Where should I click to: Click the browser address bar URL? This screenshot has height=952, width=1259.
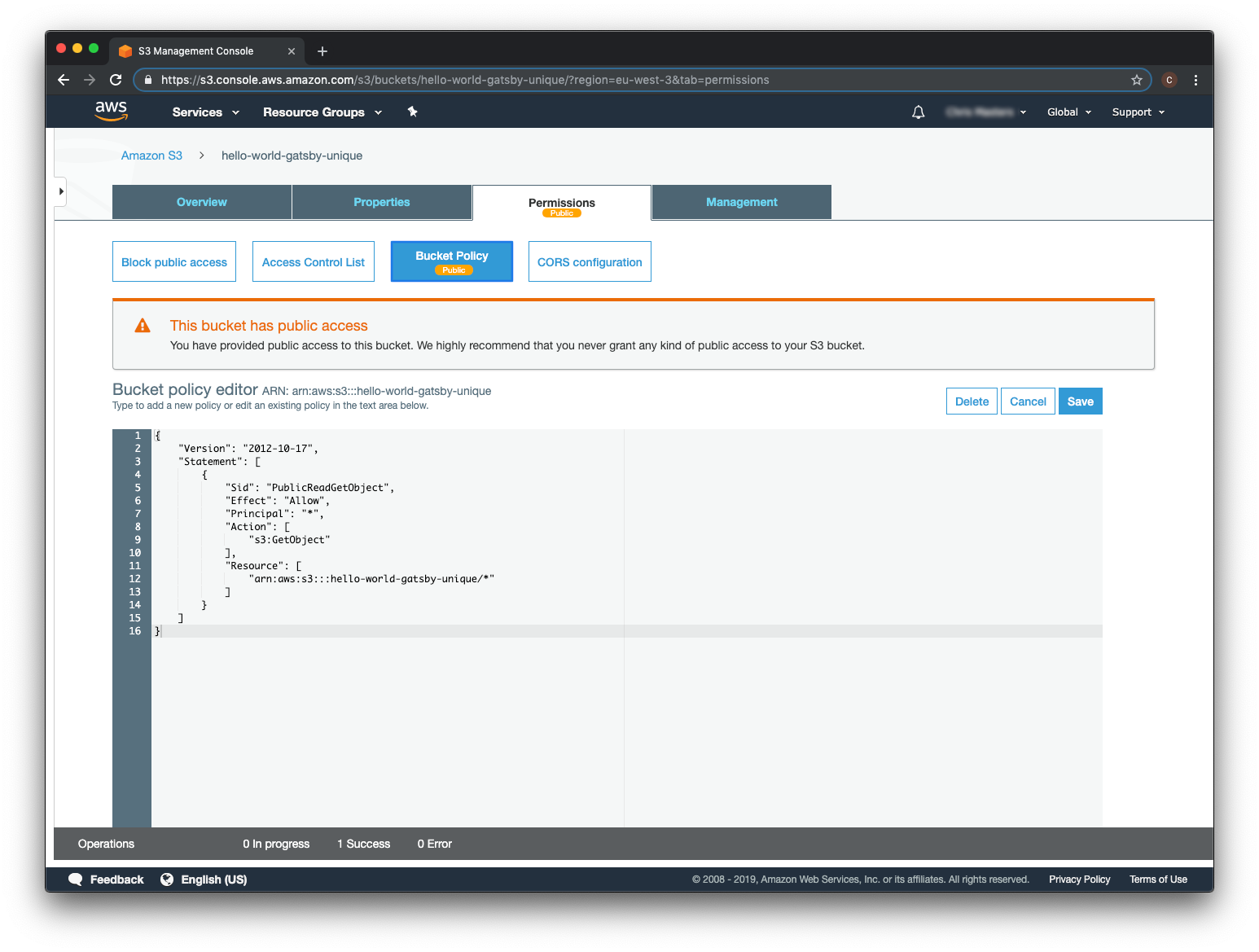[465, 80]
